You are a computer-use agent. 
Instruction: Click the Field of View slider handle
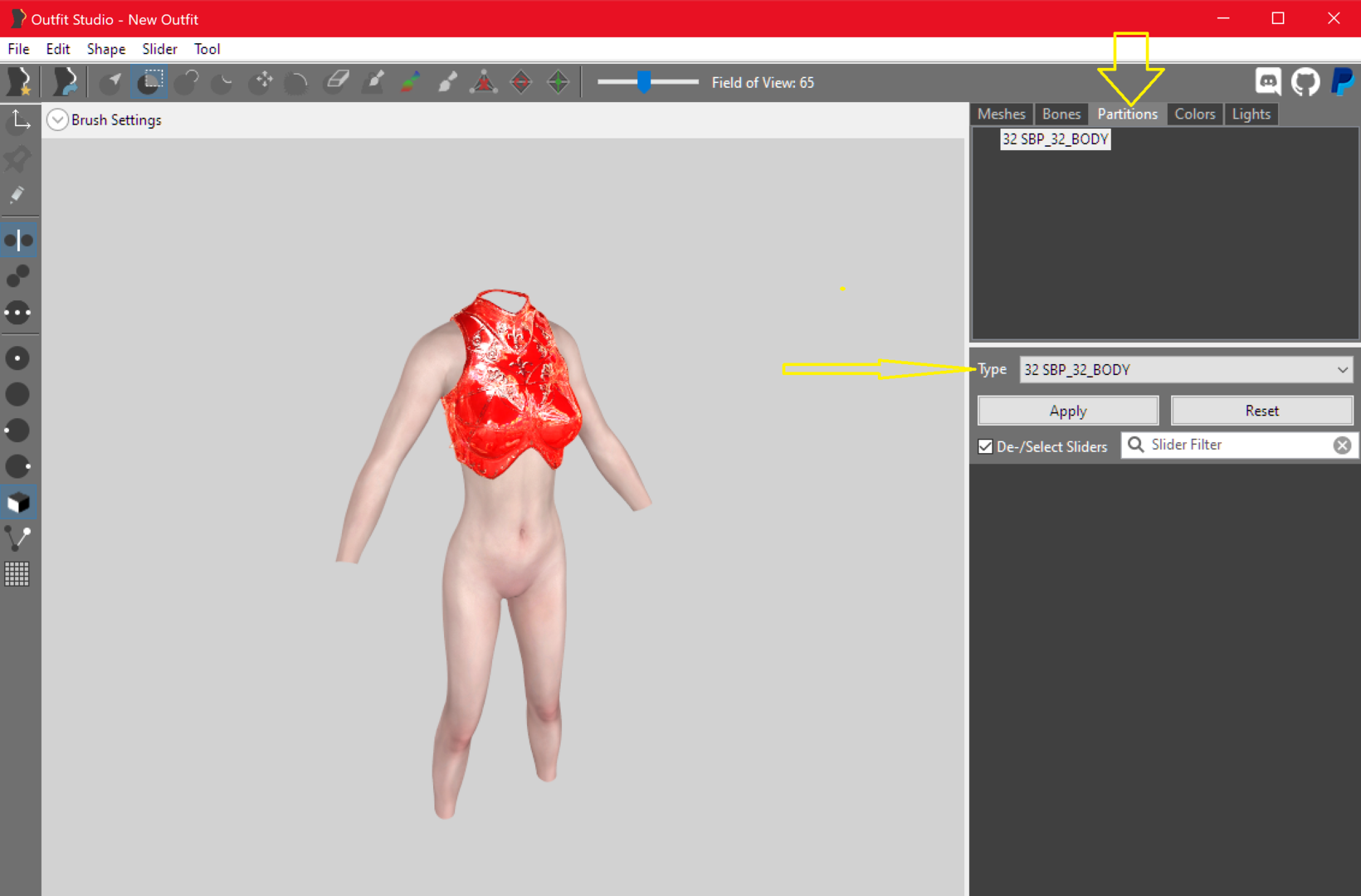pyautogui.click(x=643, y=81)
